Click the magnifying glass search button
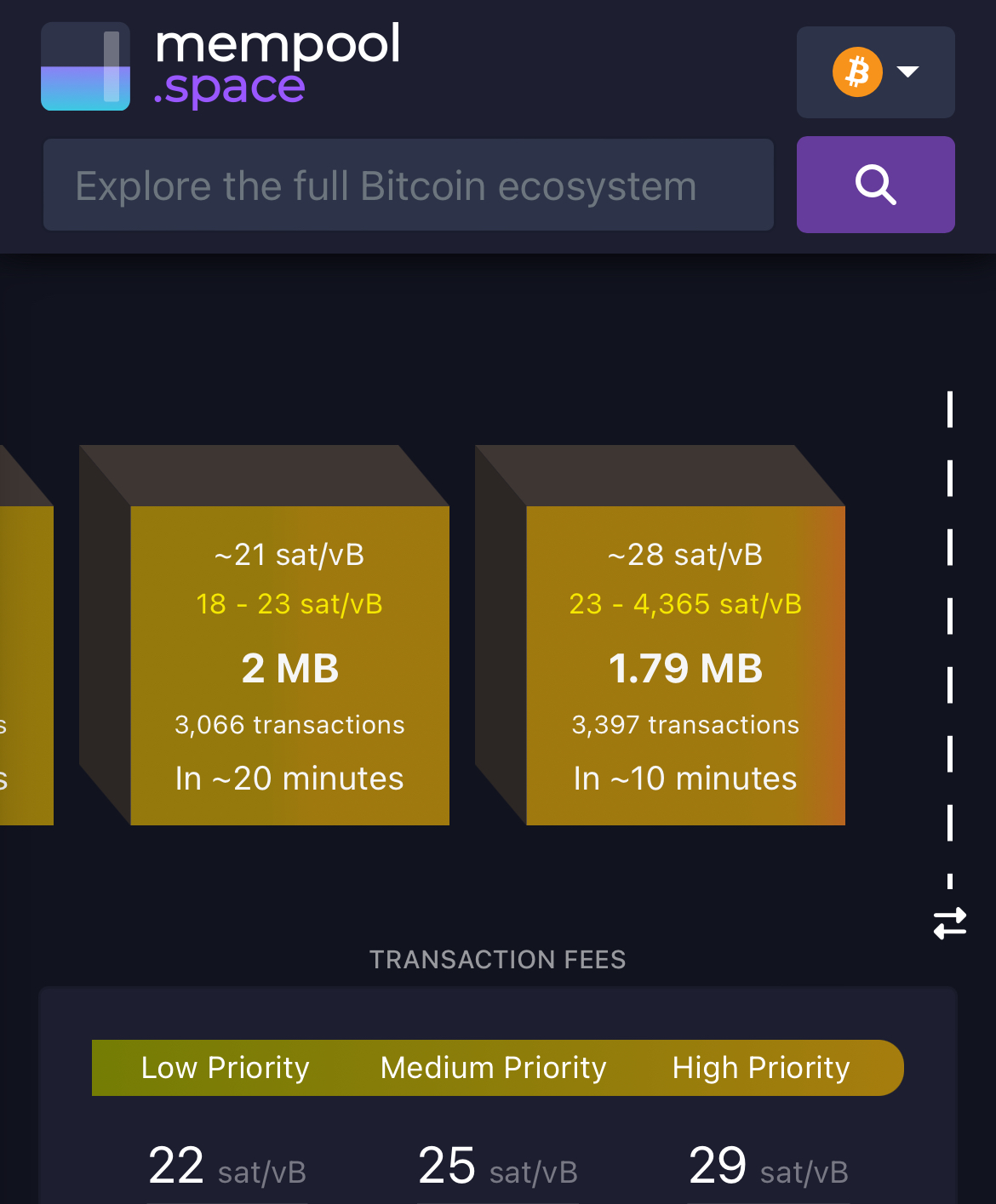 coord(875,185)
